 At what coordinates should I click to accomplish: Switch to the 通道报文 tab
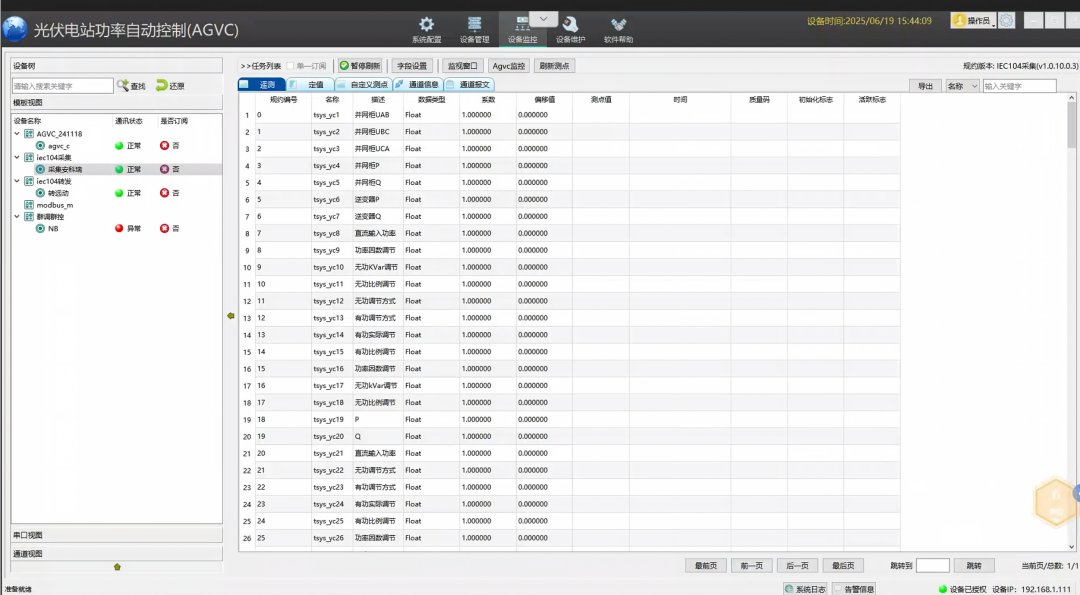[469, 85]
